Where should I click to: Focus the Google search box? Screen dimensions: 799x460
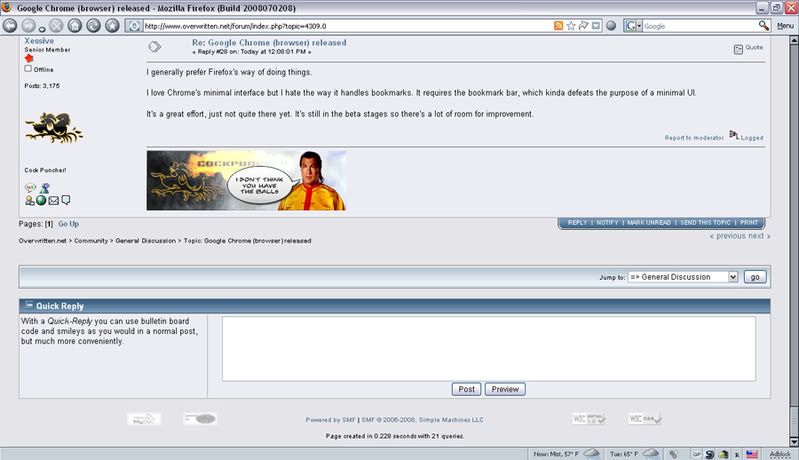coord(700,26)
